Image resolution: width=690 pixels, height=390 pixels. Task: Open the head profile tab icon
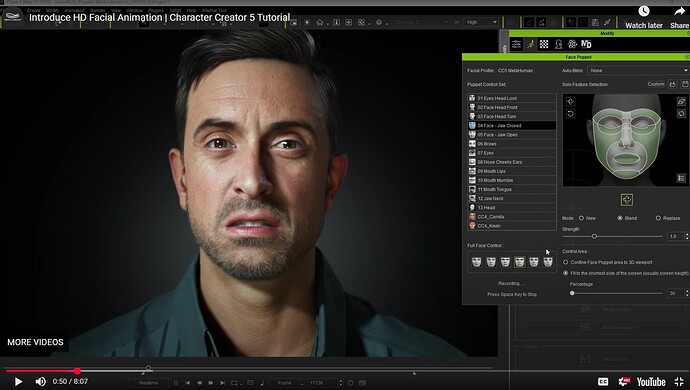[x=558, y=44]
